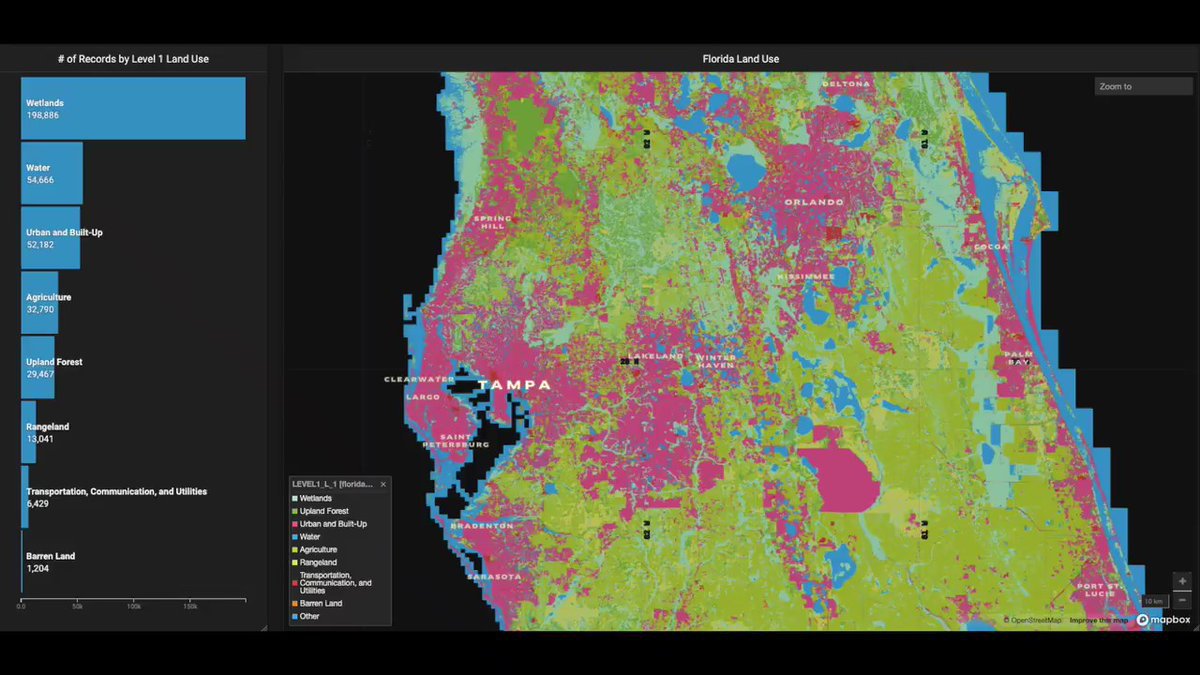
Task: Select the Agriculture bar in the chart
Action: 40,303
